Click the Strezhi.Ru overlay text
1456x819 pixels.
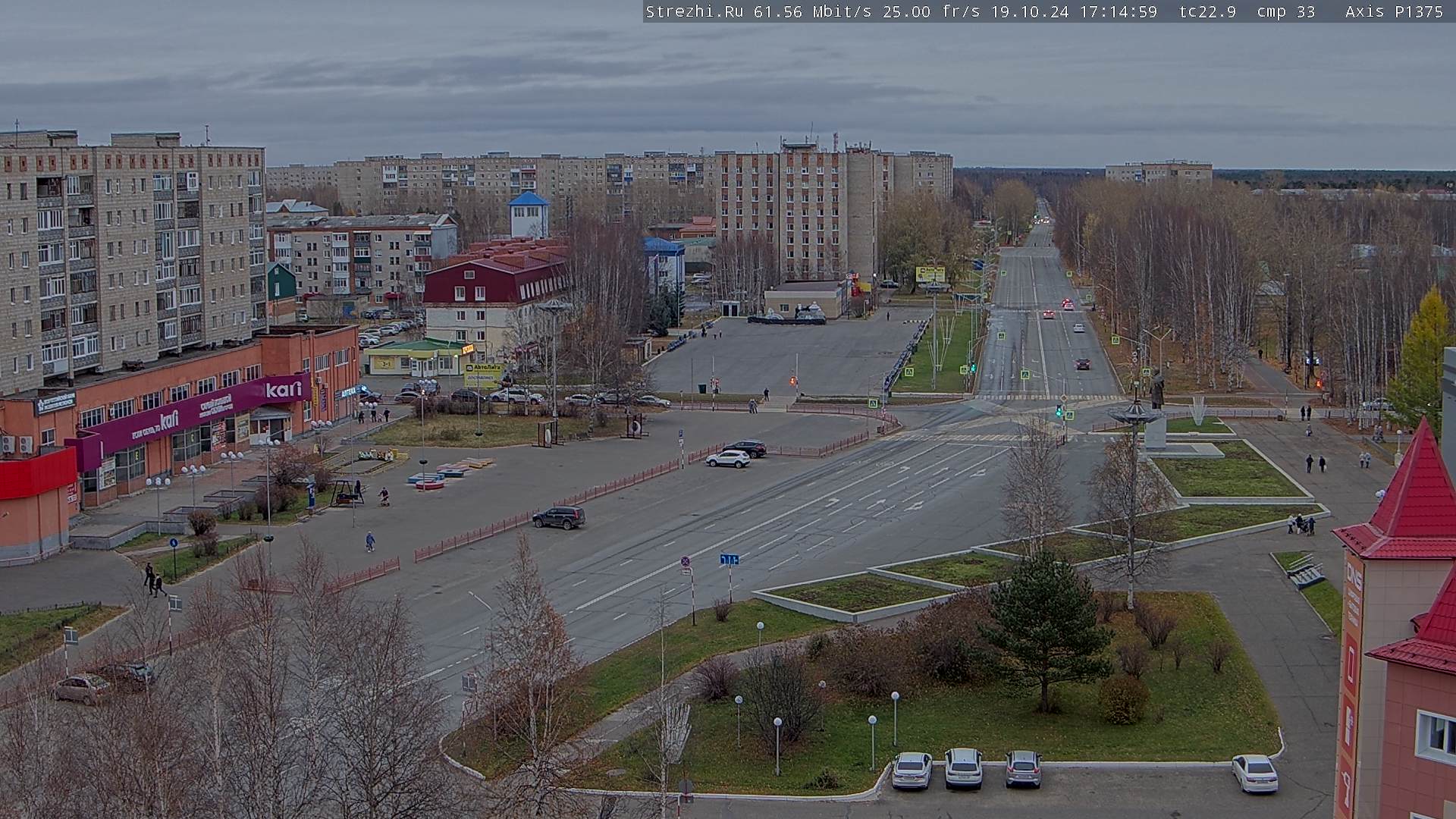(x=694, y=11)
